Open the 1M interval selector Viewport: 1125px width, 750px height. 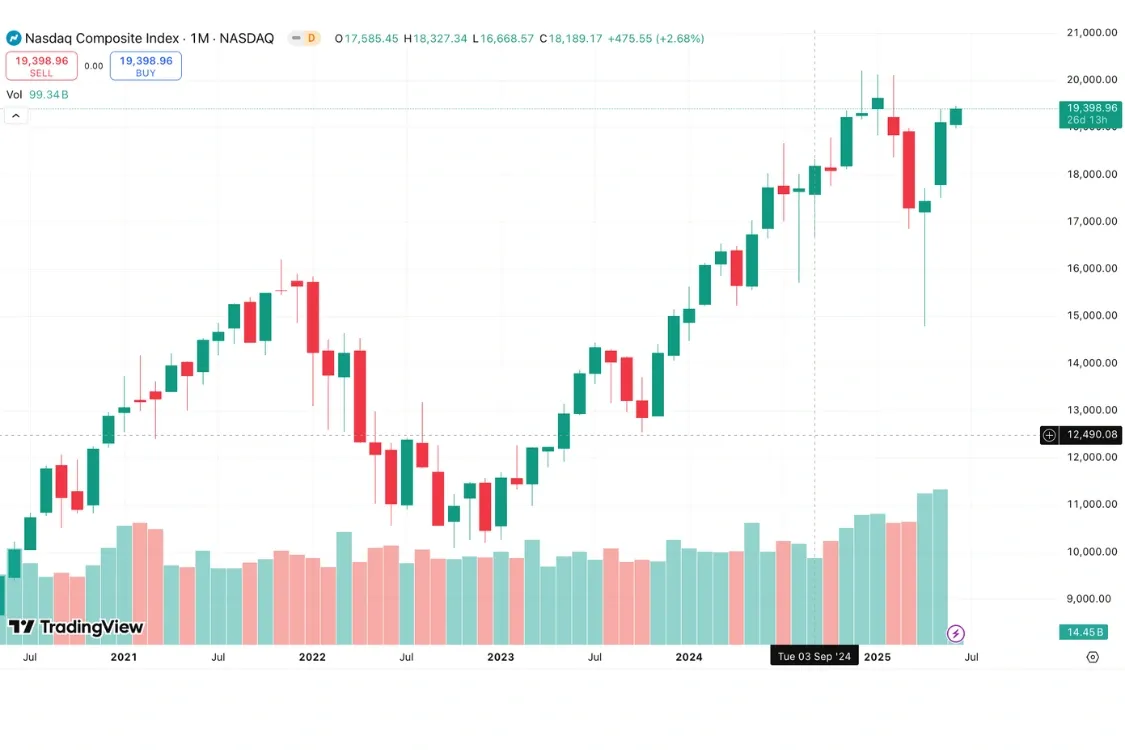[x=198, y=37]
